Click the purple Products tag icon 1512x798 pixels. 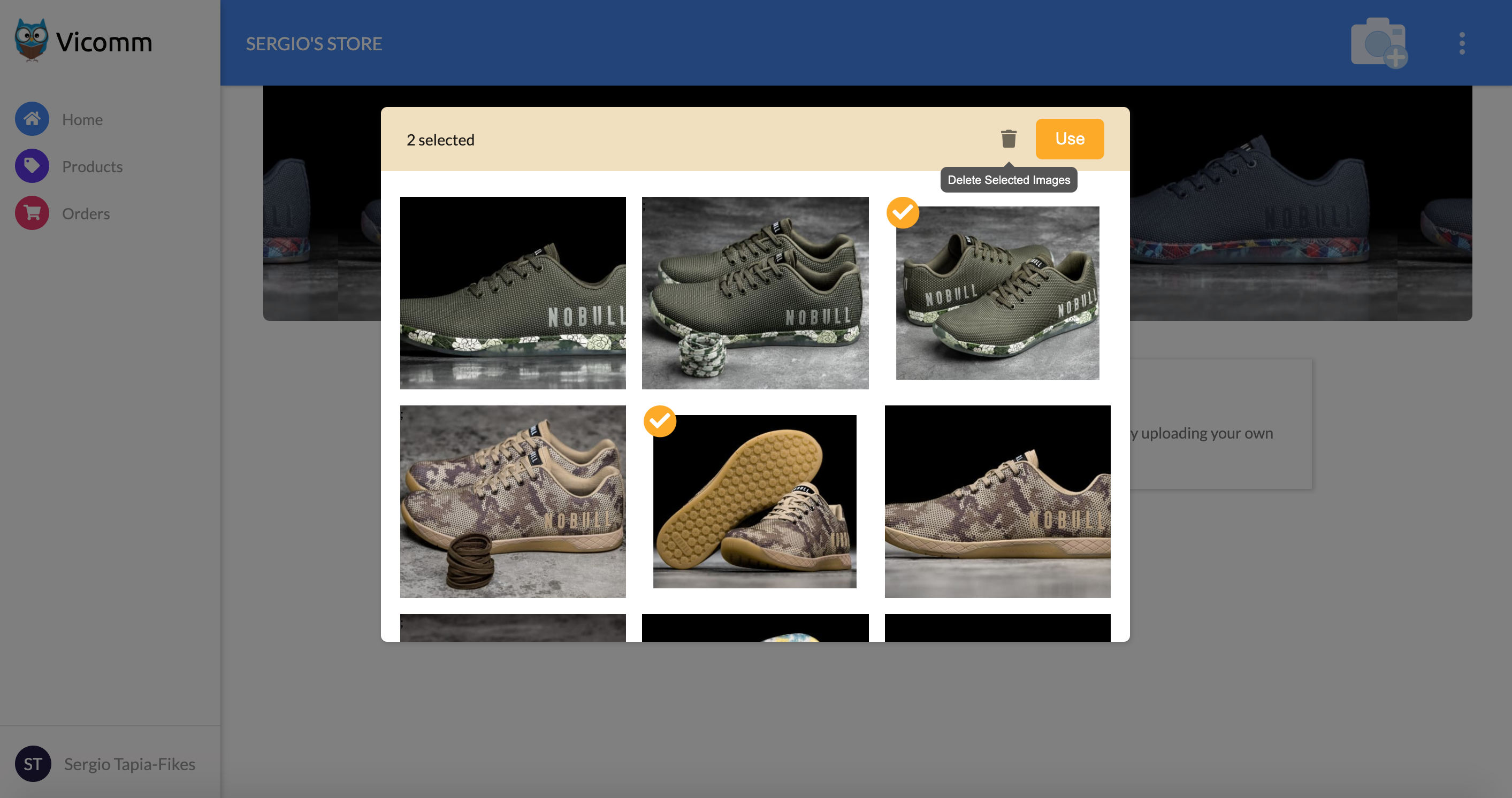click(x=32, y=166)
